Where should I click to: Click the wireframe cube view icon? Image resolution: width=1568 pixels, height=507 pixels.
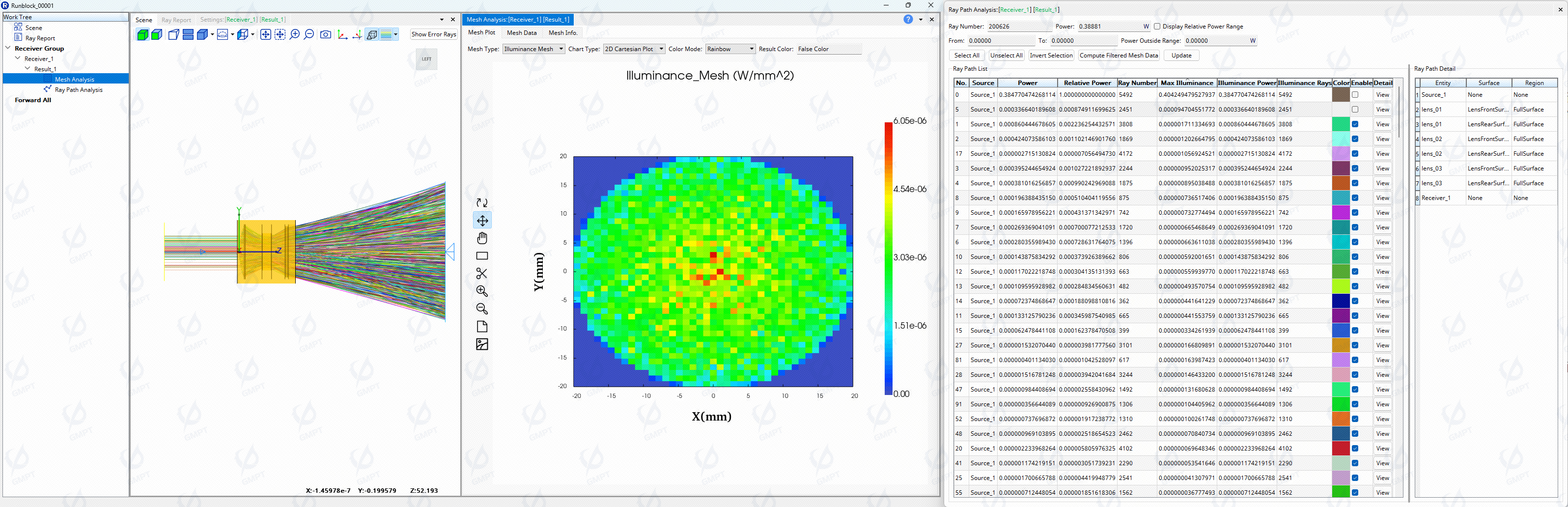[x=243, y=35]
